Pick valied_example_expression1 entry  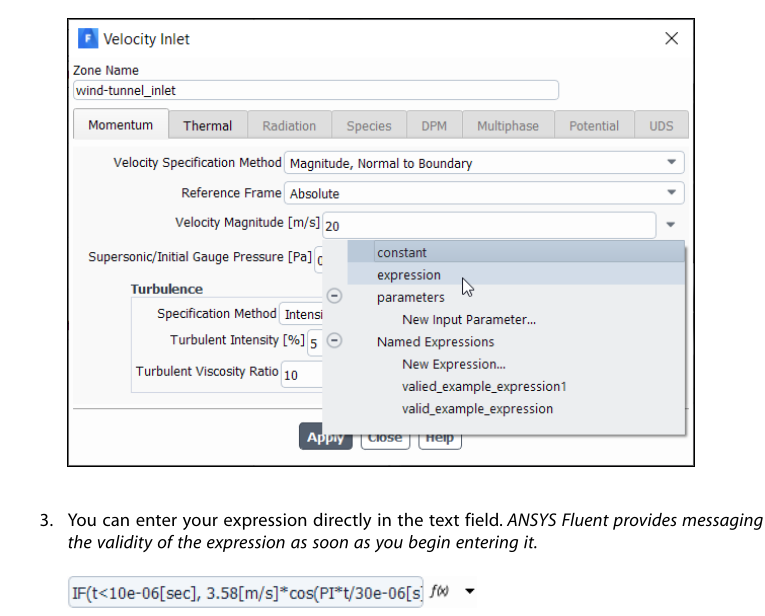(x=484, y=386)
